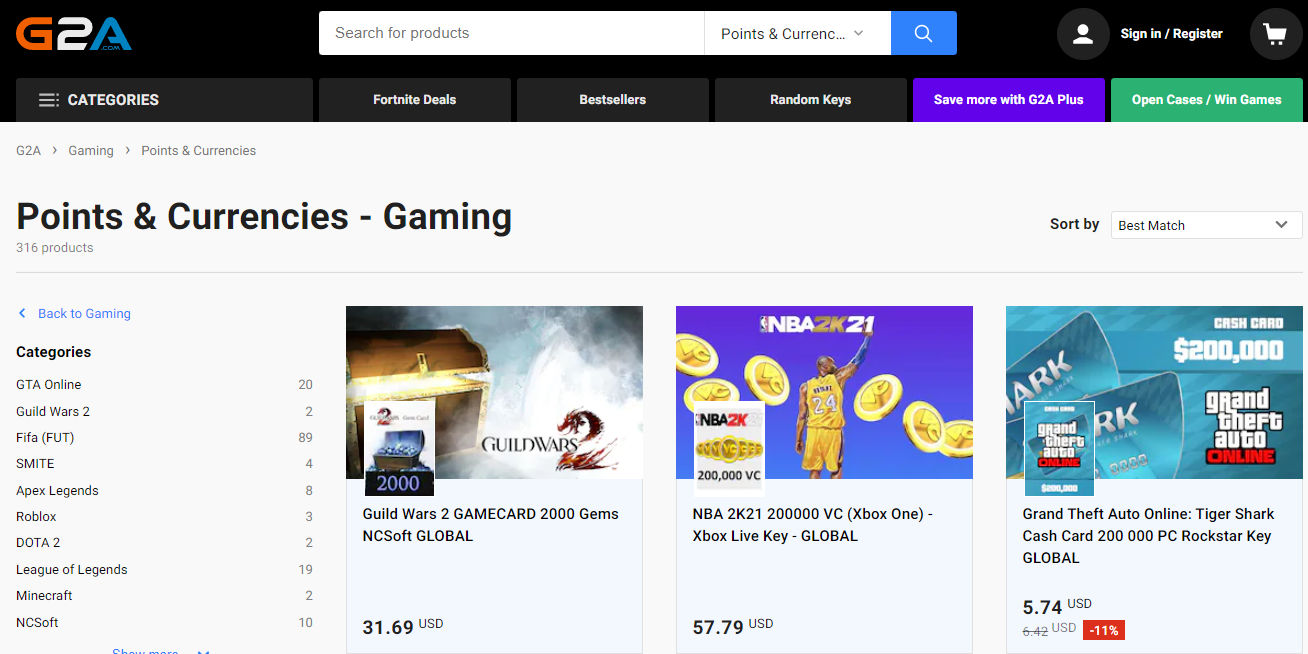
Task: Open the Fortnite Deals tab
Action: point(415,100)
